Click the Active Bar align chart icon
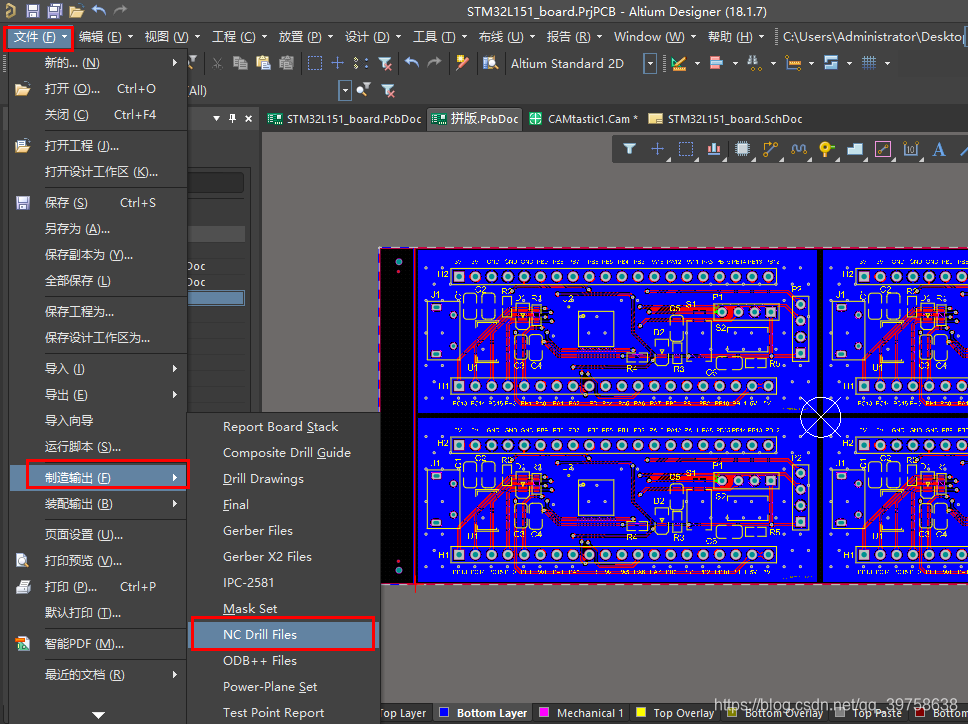The height and width of the screenshot is (724, 968). point(714,149)
